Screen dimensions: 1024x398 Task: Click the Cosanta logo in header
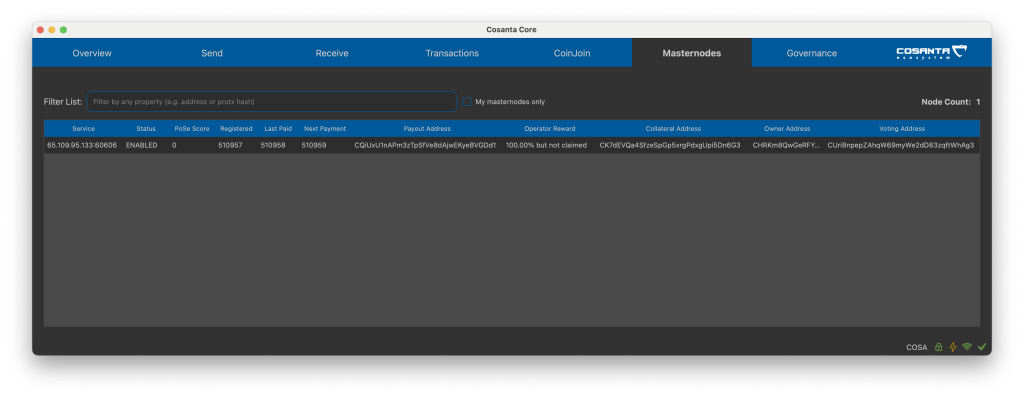[931, 52]
